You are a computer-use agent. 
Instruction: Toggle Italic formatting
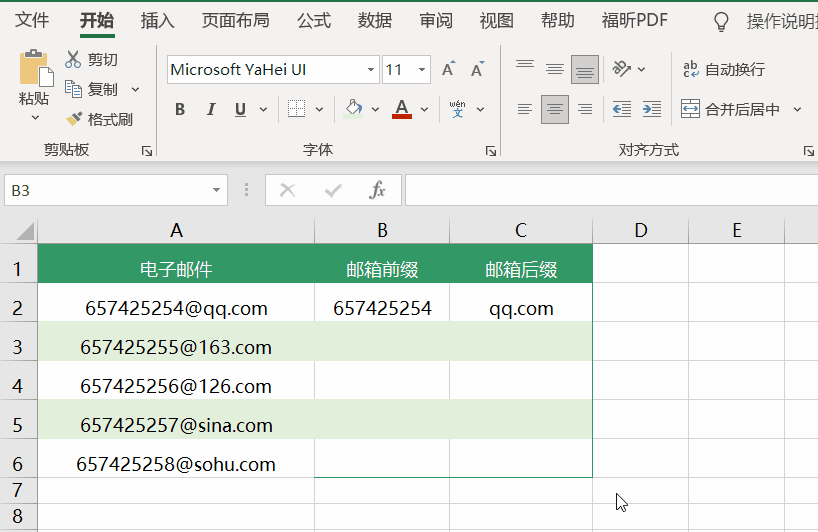[210, 109]
